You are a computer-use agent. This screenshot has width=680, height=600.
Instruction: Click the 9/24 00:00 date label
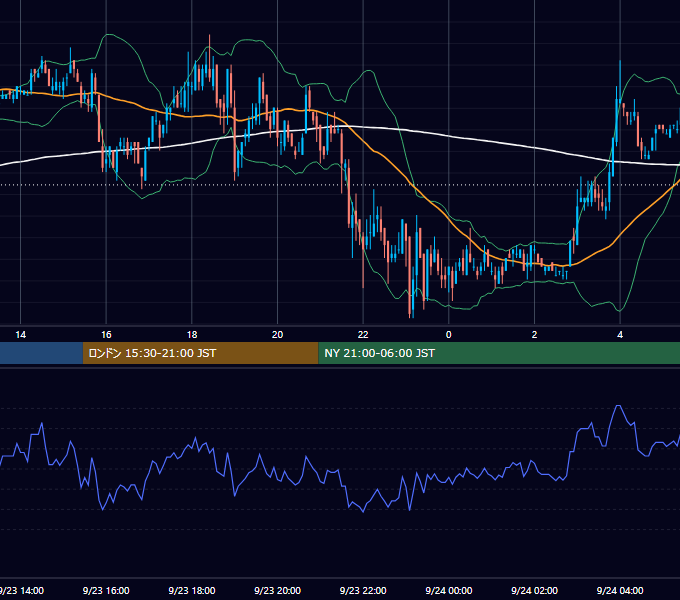tap(449, 590)
